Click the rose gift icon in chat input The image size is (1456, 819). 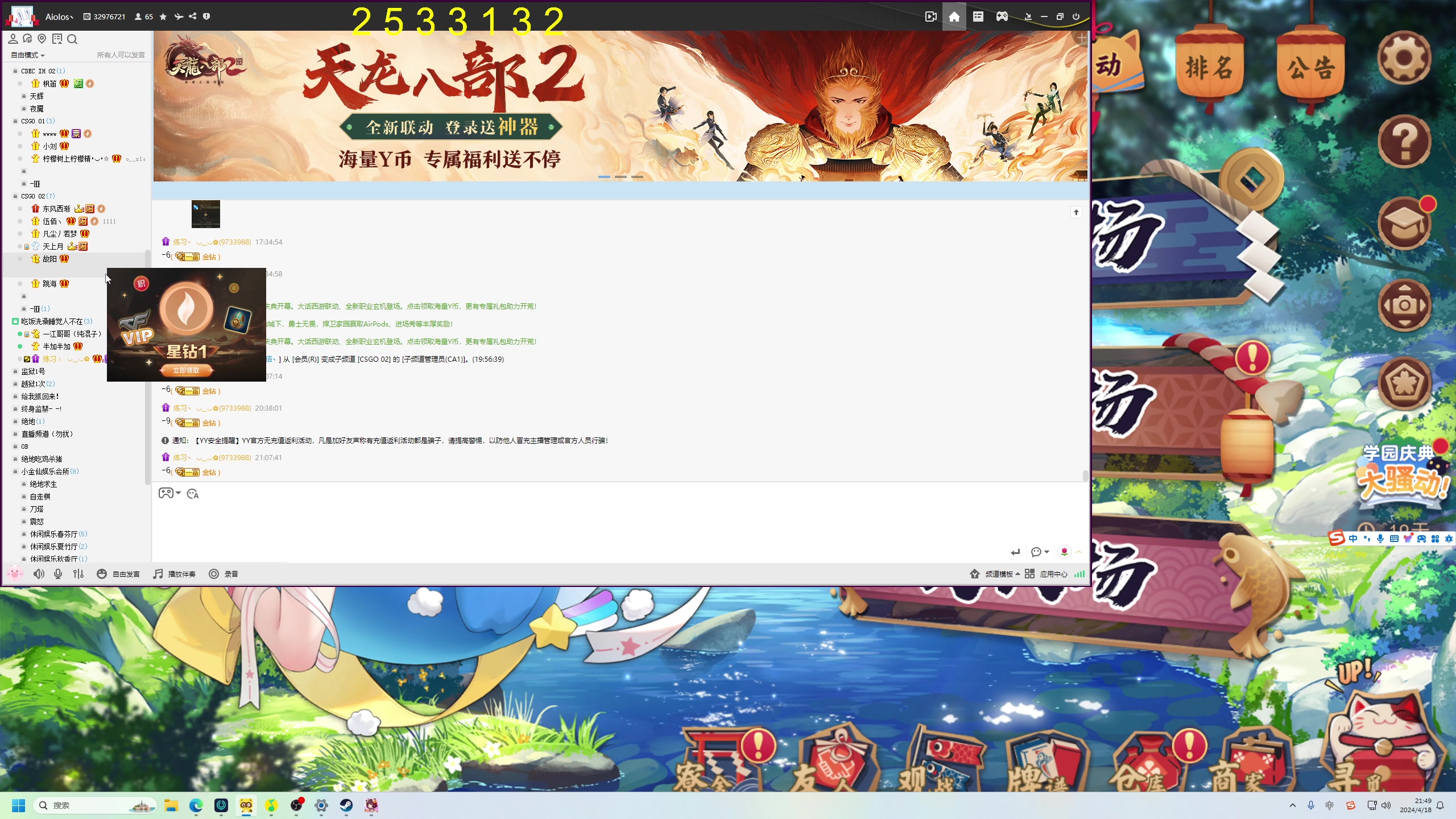pyautogui.click(x=1064, y=552)
